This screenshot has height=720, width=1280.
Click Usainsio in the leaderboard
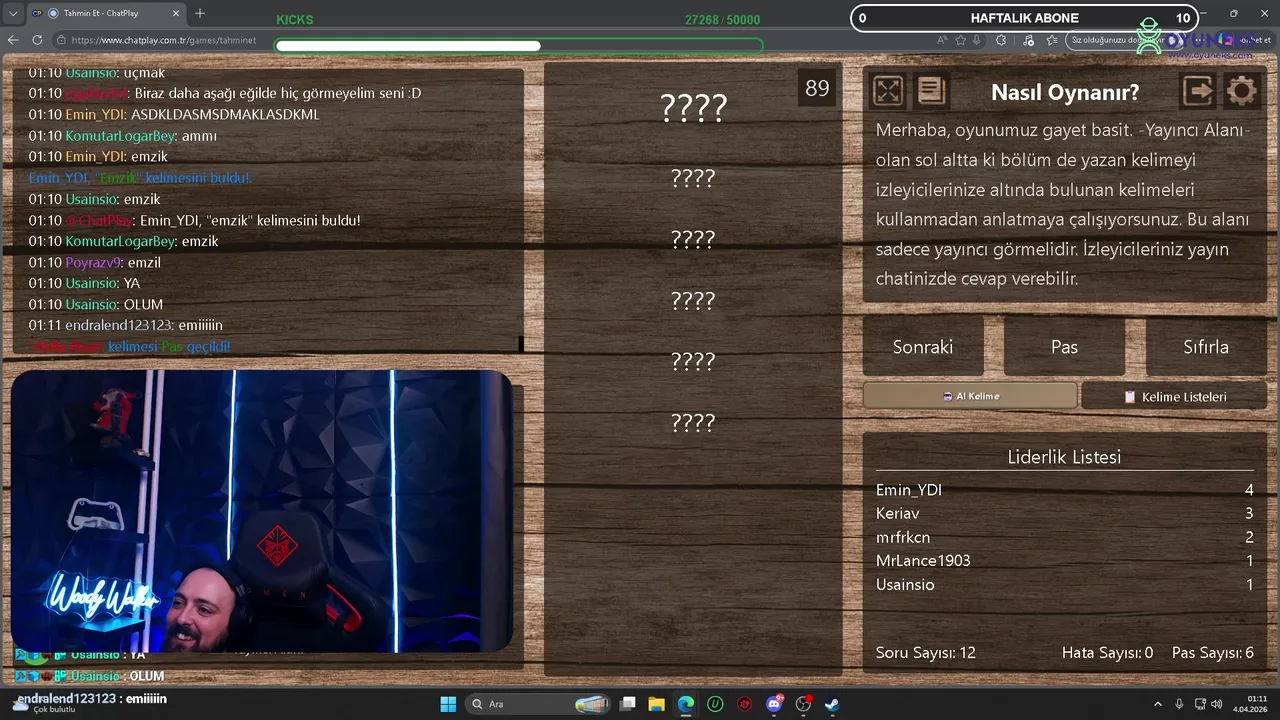point(905,585)
